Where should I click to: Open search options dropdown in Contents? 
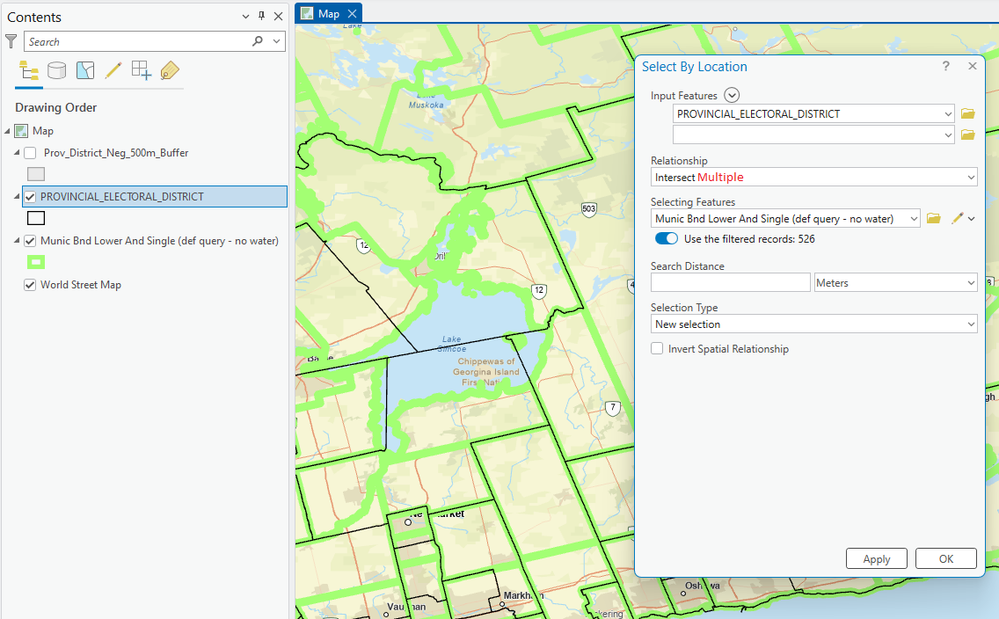(x=277, y=41)
